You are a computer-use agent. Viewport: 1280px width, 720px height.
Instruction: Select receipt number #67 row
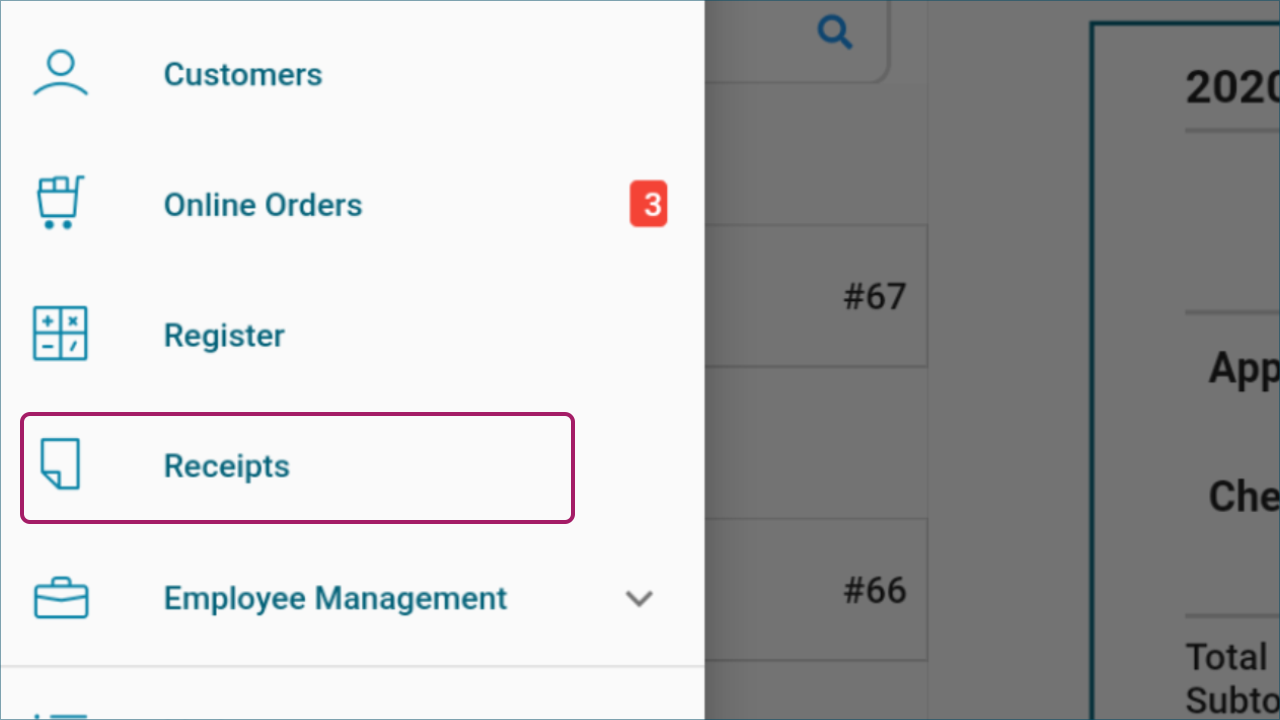pos(816,296)
